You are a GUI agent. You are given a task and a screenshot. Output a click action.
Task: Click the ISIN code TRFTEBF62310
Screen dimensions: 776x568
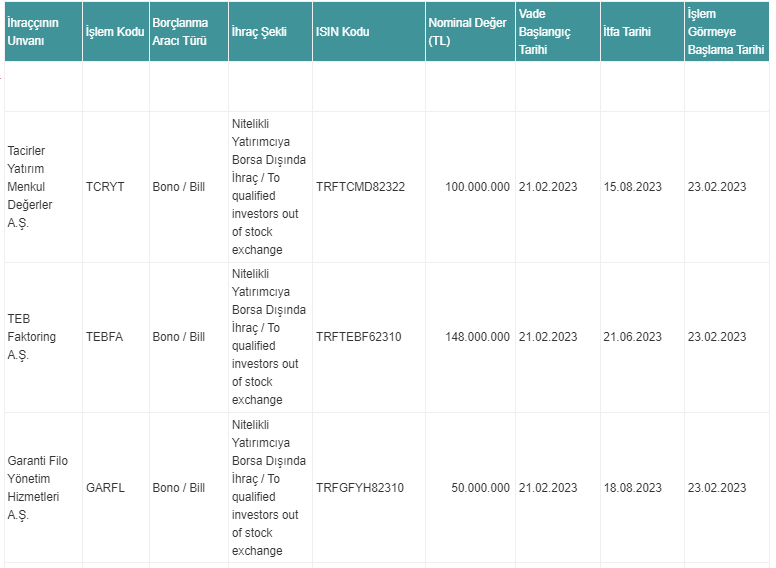(x=359, y=337)
